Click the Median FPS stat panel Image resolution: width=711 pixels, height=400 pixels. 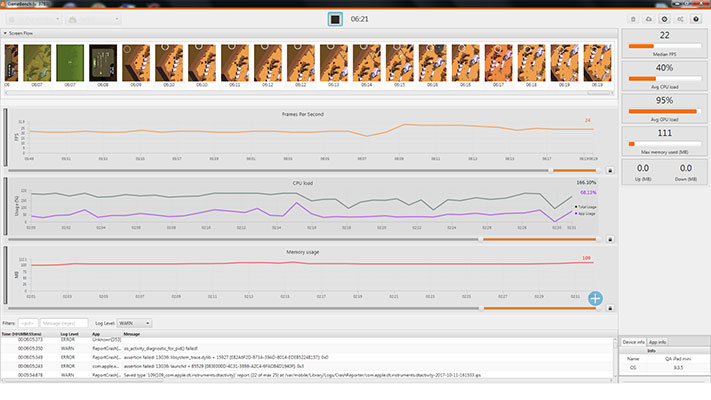pos(664,44)
